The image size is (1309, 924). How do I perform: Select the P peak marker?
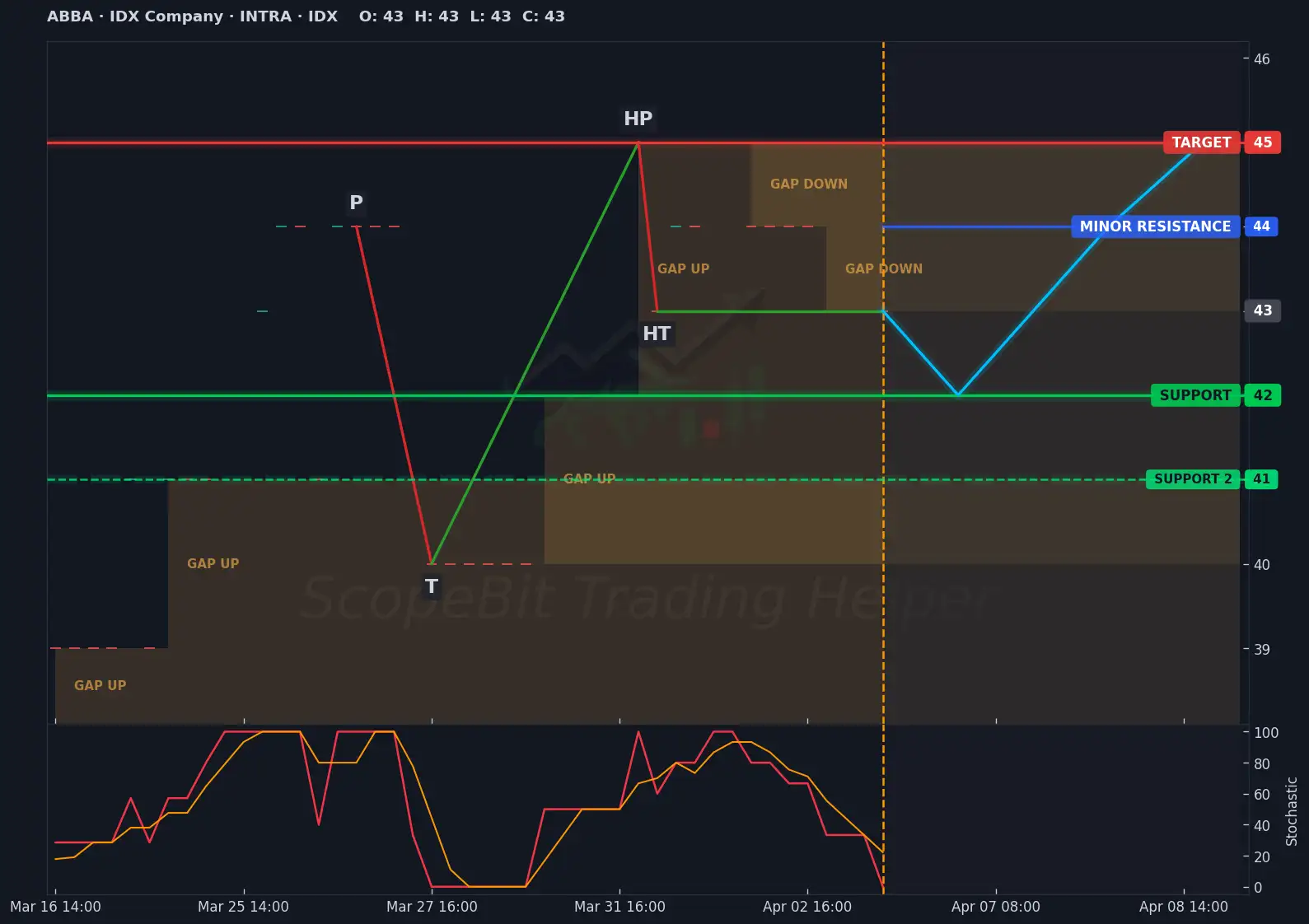[x=356, y=203]
